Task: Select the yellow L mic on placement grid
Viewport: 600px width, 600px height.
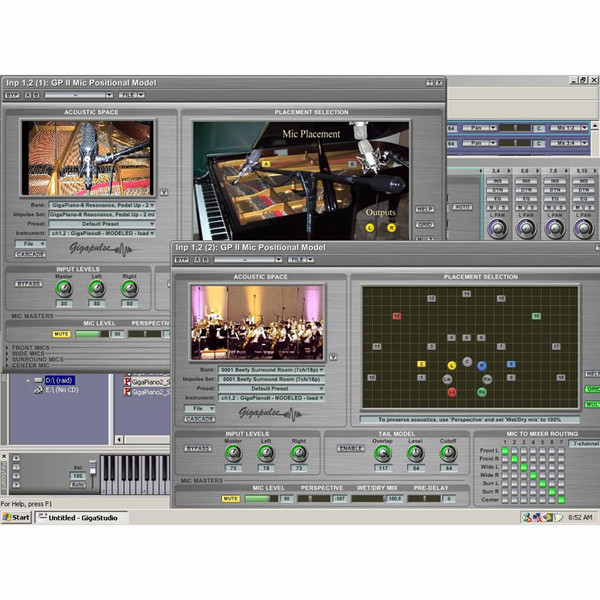Action: [452, 365]
